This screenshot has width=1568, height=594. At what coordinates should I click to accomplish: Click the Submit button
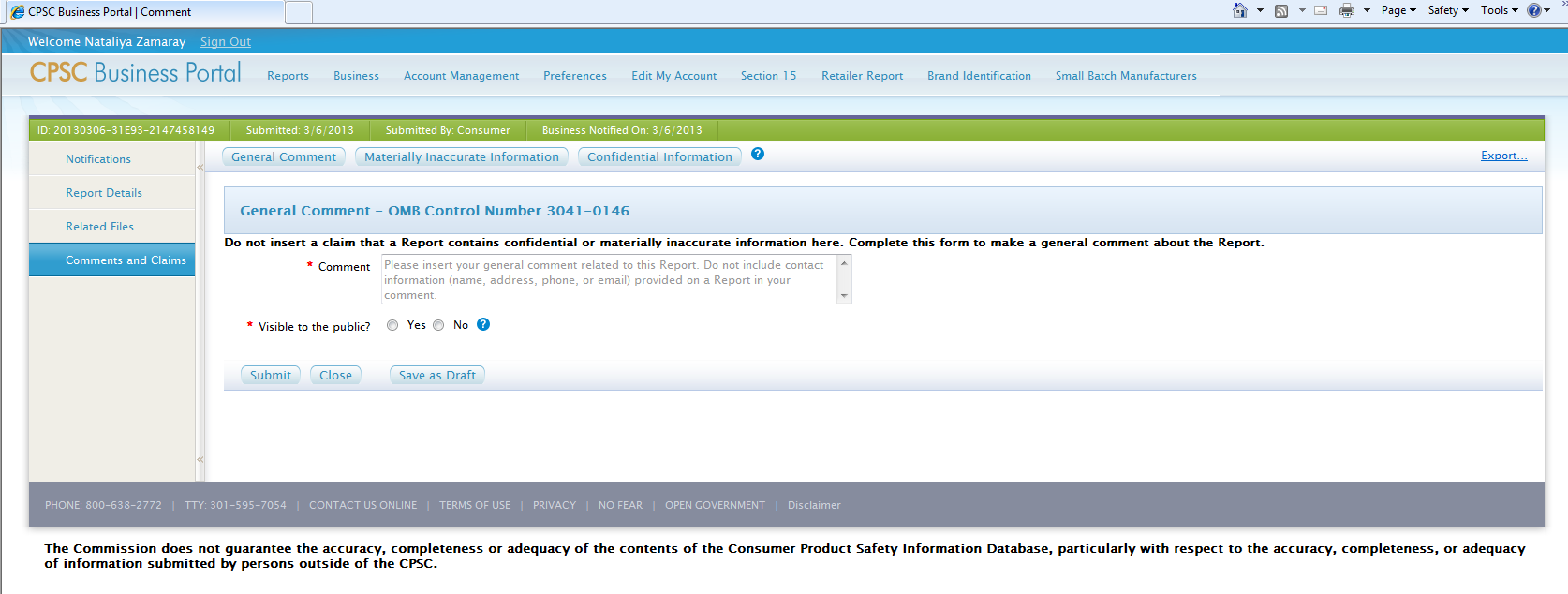(x=271, y=375)
